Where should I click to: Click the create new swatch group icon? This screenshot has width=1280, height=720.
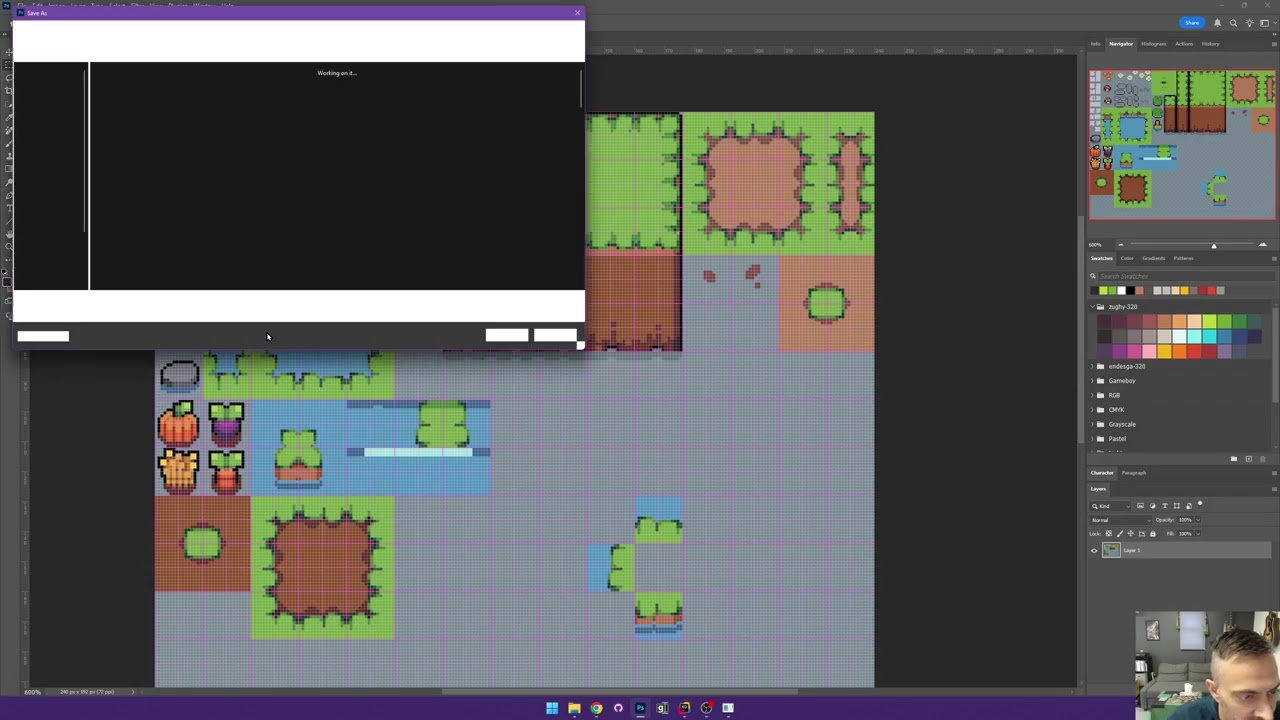point(1234,459)
